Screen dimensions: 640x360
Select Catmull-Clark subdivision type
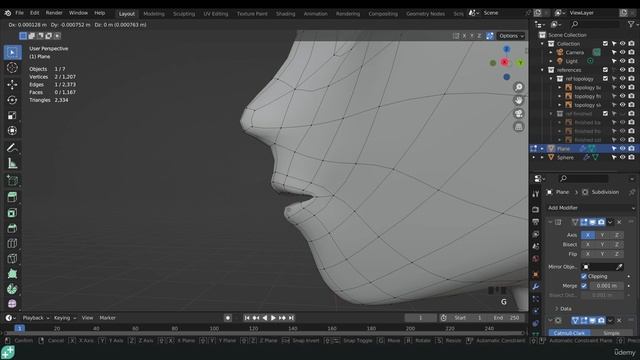click(x=569, y=333)
